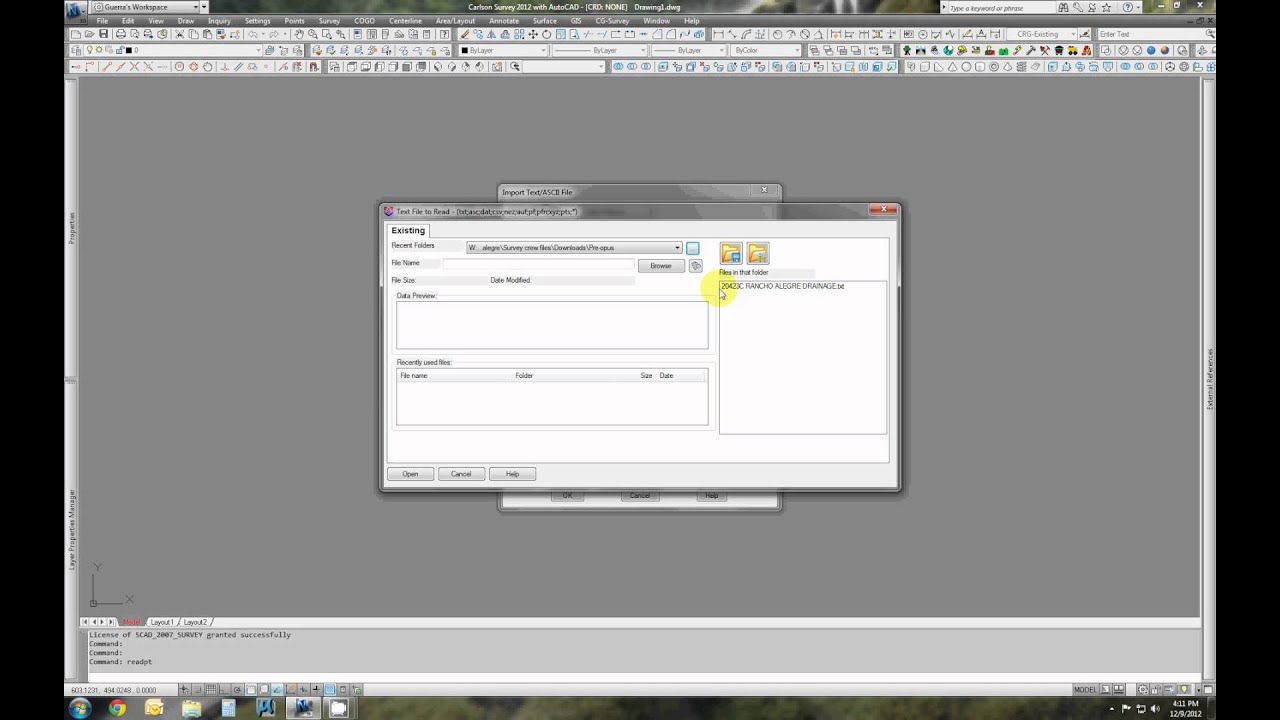Switch to the Layout1 tab
1280x720 pixels.
pyautogui.click(x=161, y=622)
